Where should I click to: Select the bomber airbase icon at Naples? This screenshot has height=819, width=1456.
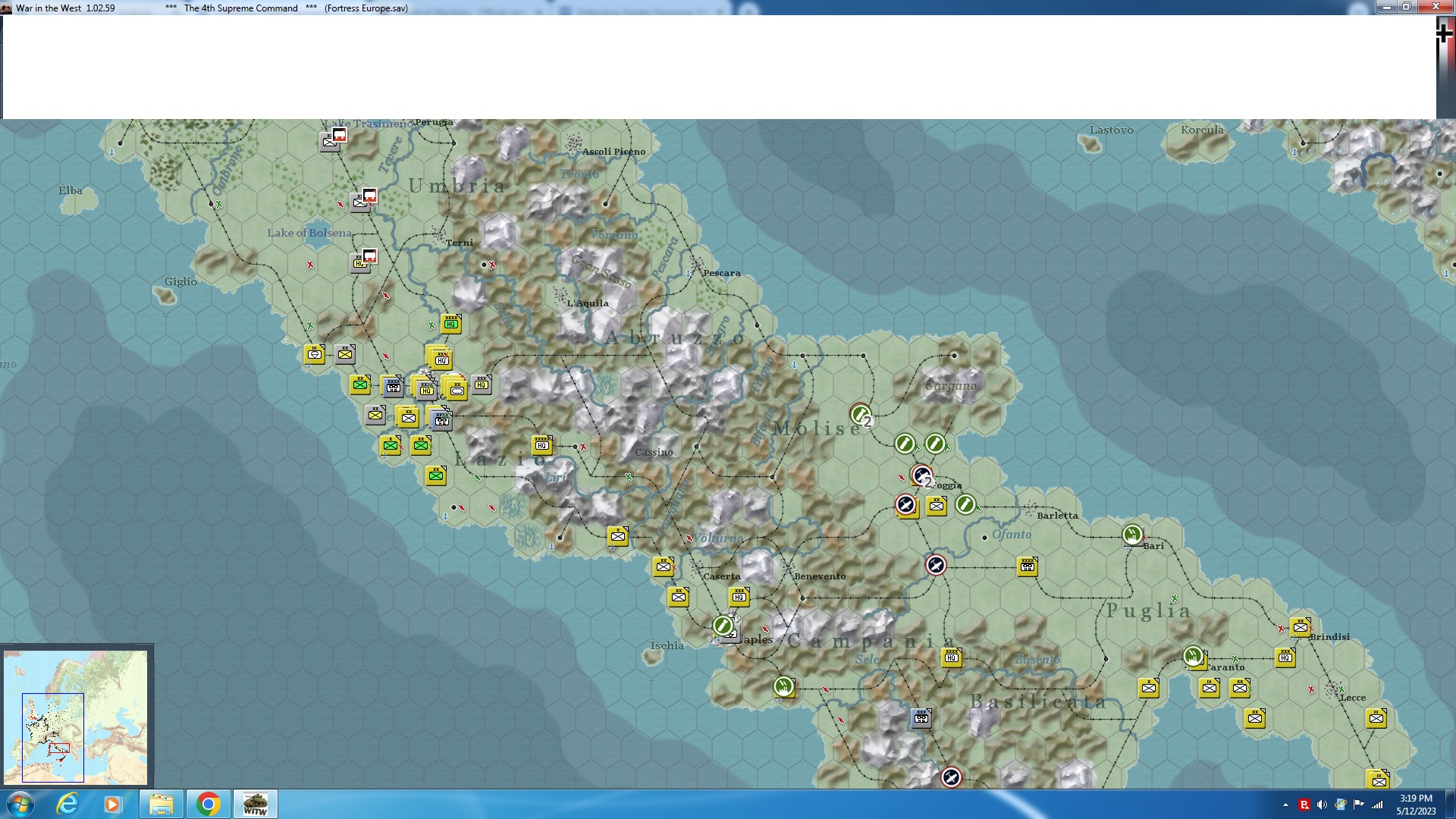point(723,626)
